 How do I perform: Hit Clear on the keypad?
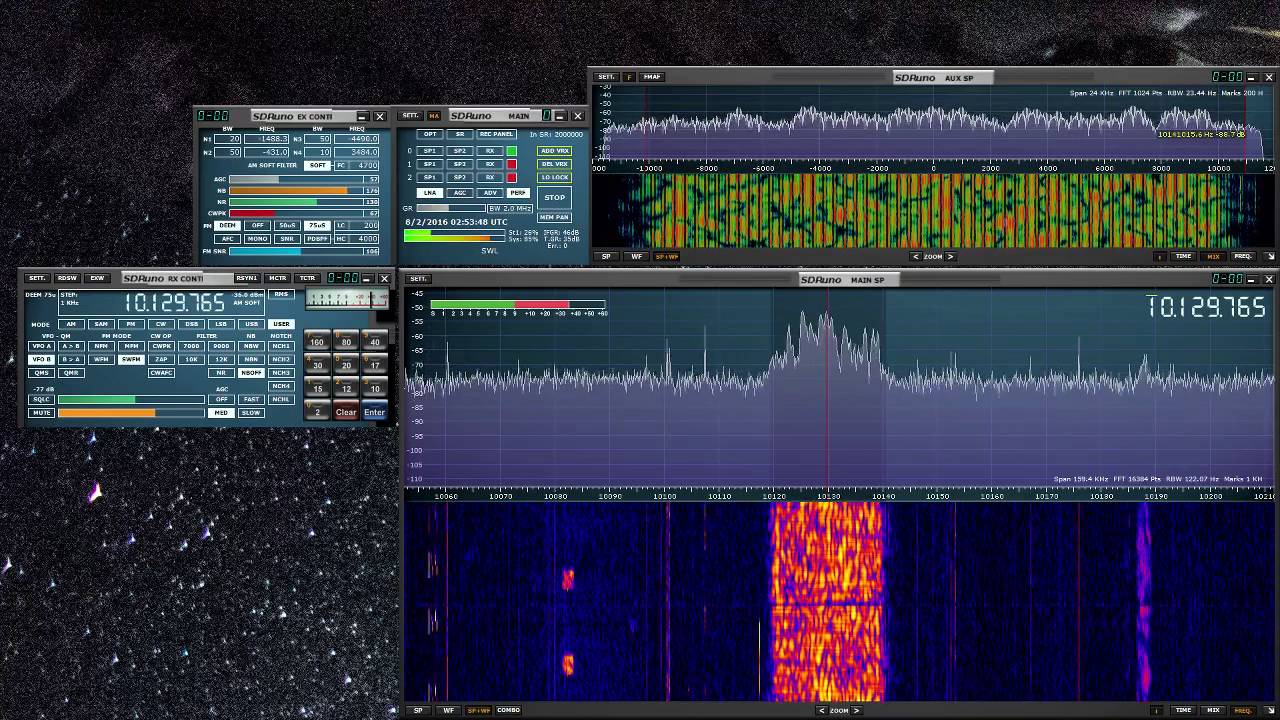click(x=346, y=411)
